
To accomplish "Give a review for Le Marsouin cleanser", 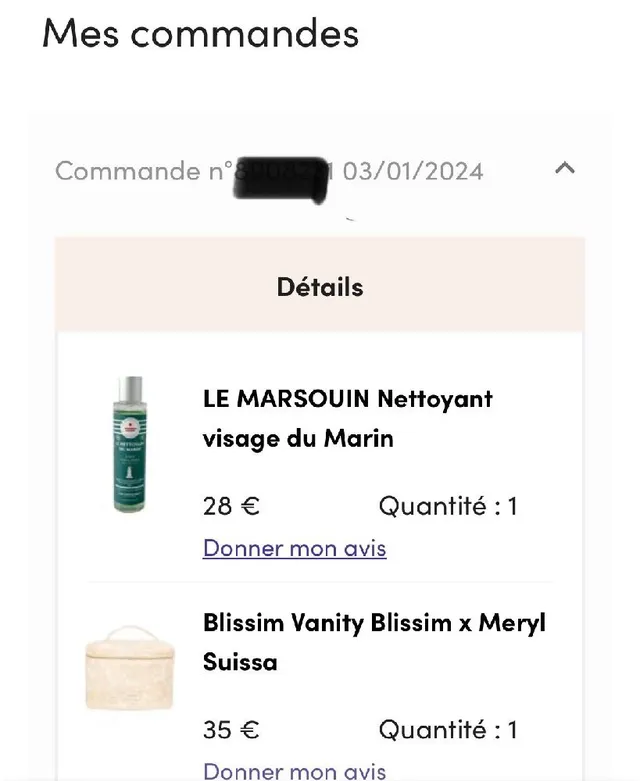I will click(294, 548).
